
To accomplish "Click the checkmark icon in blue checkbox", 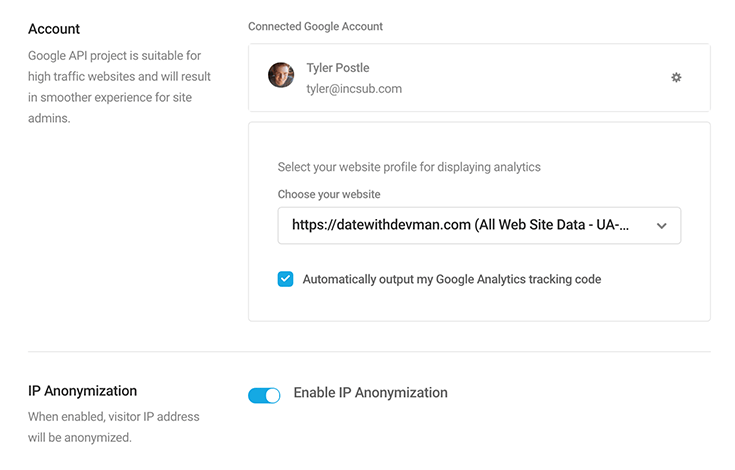I will click(x=285, y=279).
